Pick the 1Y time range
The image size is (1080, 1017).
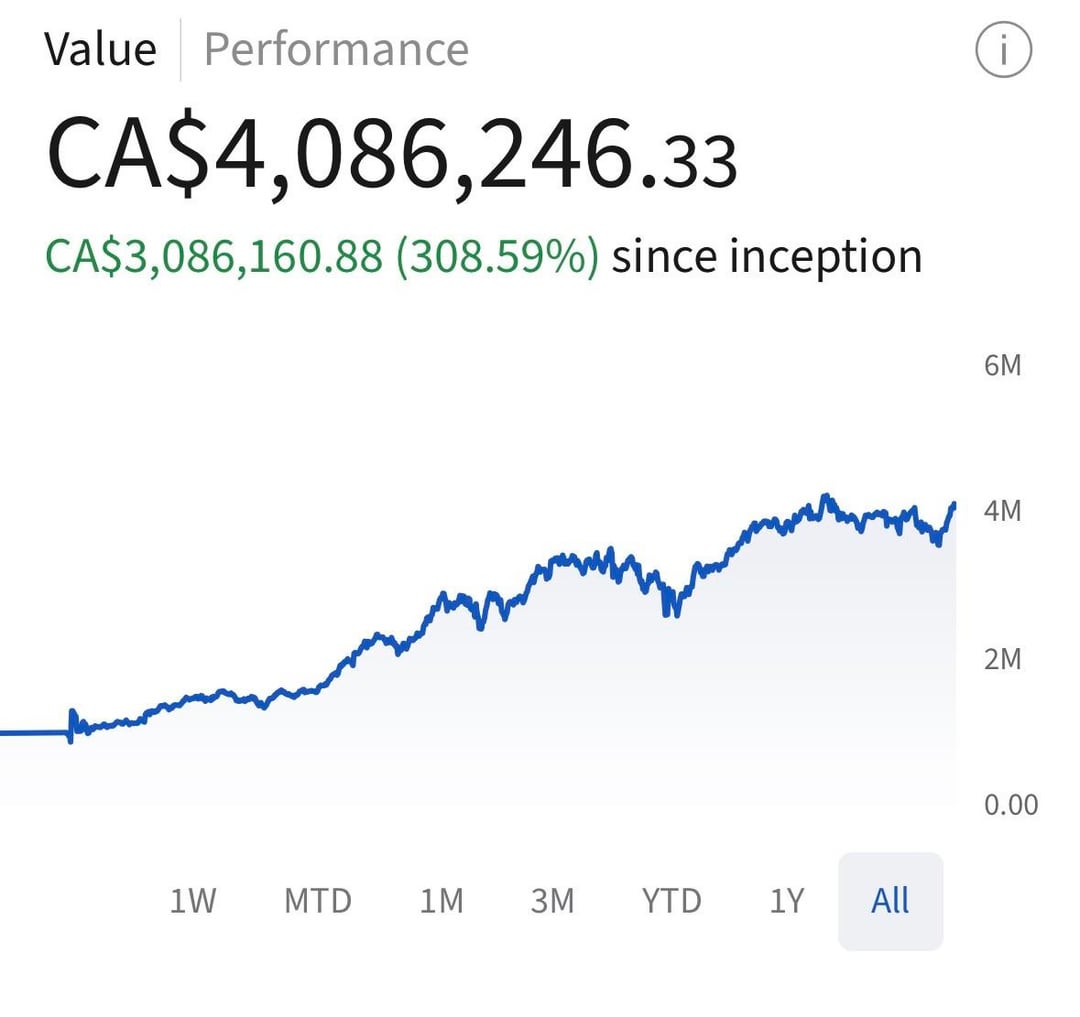786,901
